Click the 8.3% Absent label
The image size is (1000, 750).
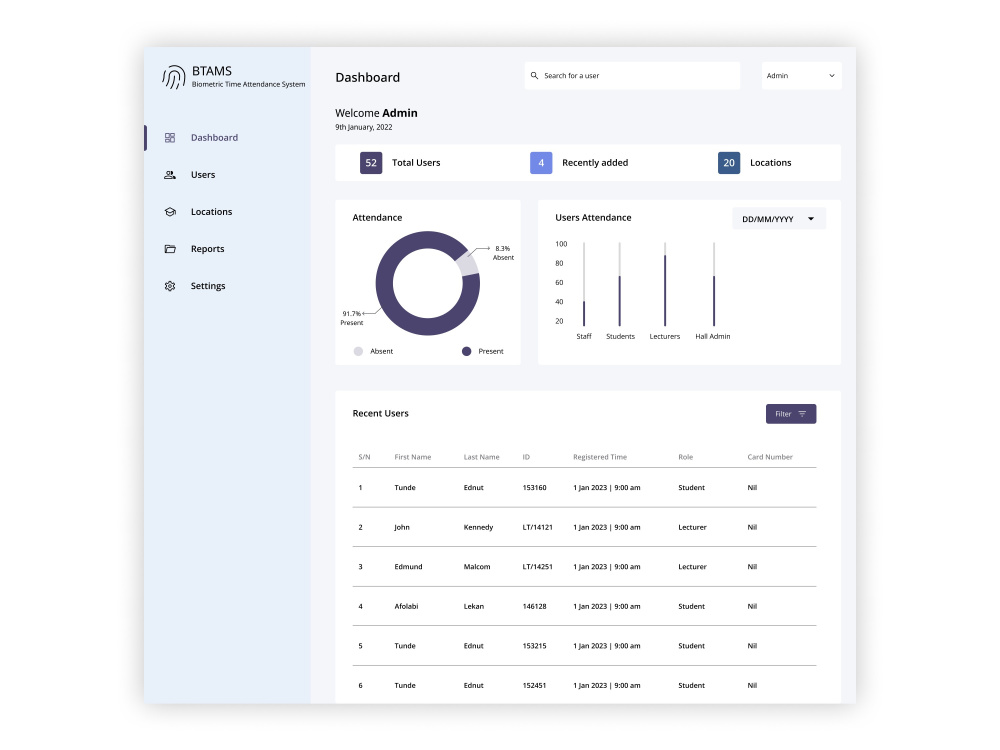(503, 253)
